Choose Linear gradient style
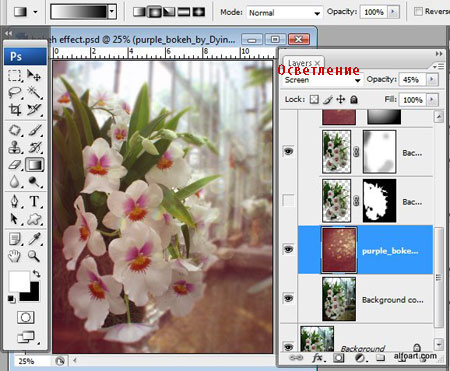This screenshot has width=450, height=371. pos(139,12)
